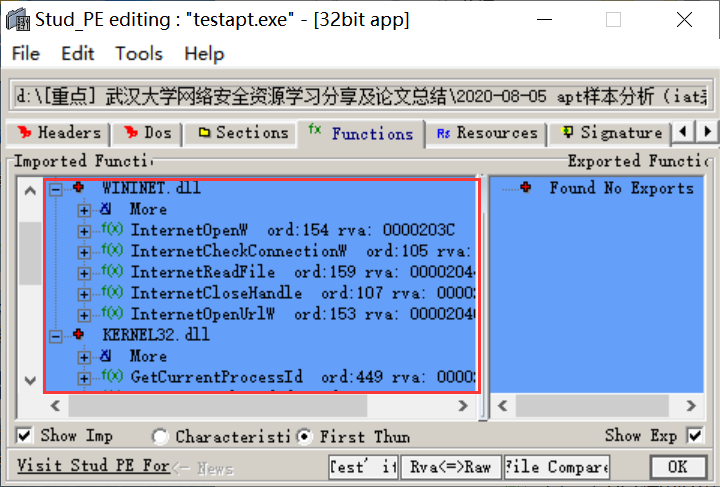Image resolution: width=720 pixels, height=487 pixels.
Task: Select Found No Exports entry
Action: pos(621,188)
